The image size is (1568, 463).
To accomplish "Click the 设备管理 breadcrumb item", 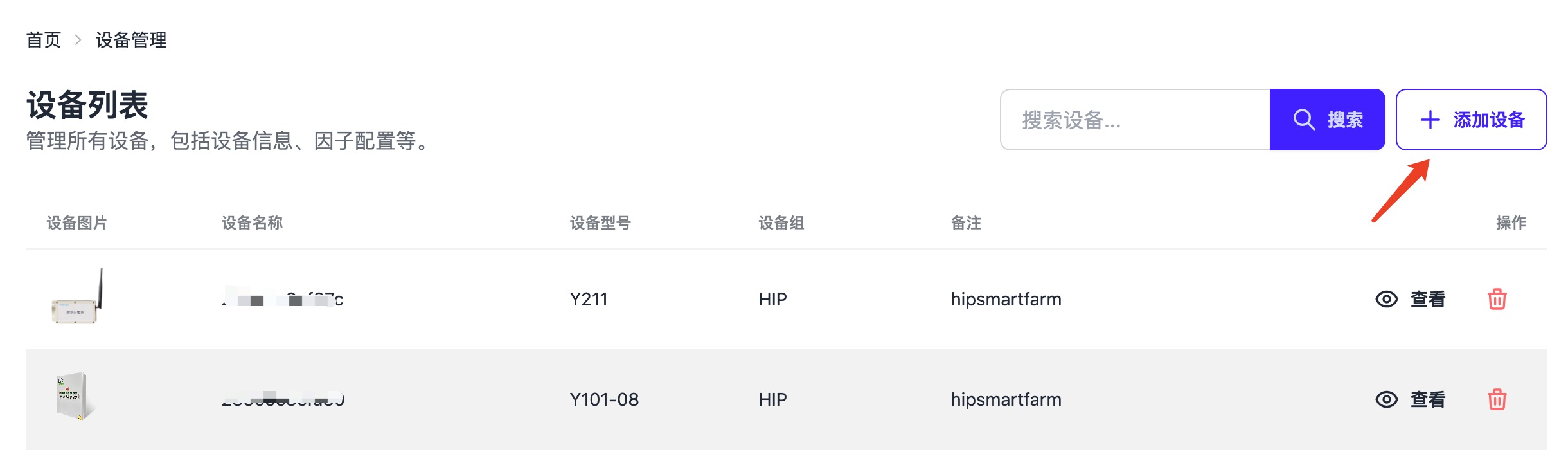I will click(129, 41).
